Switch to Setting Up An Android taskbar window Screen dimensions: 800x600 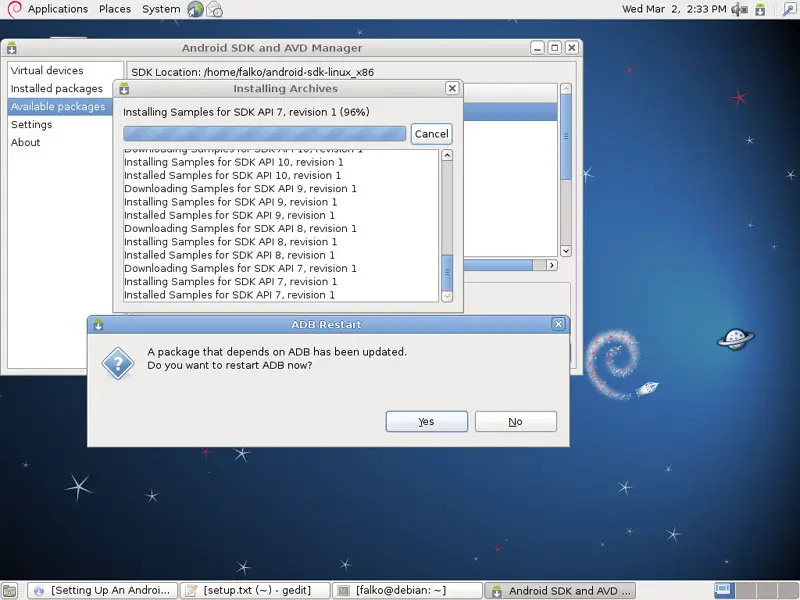103,590
